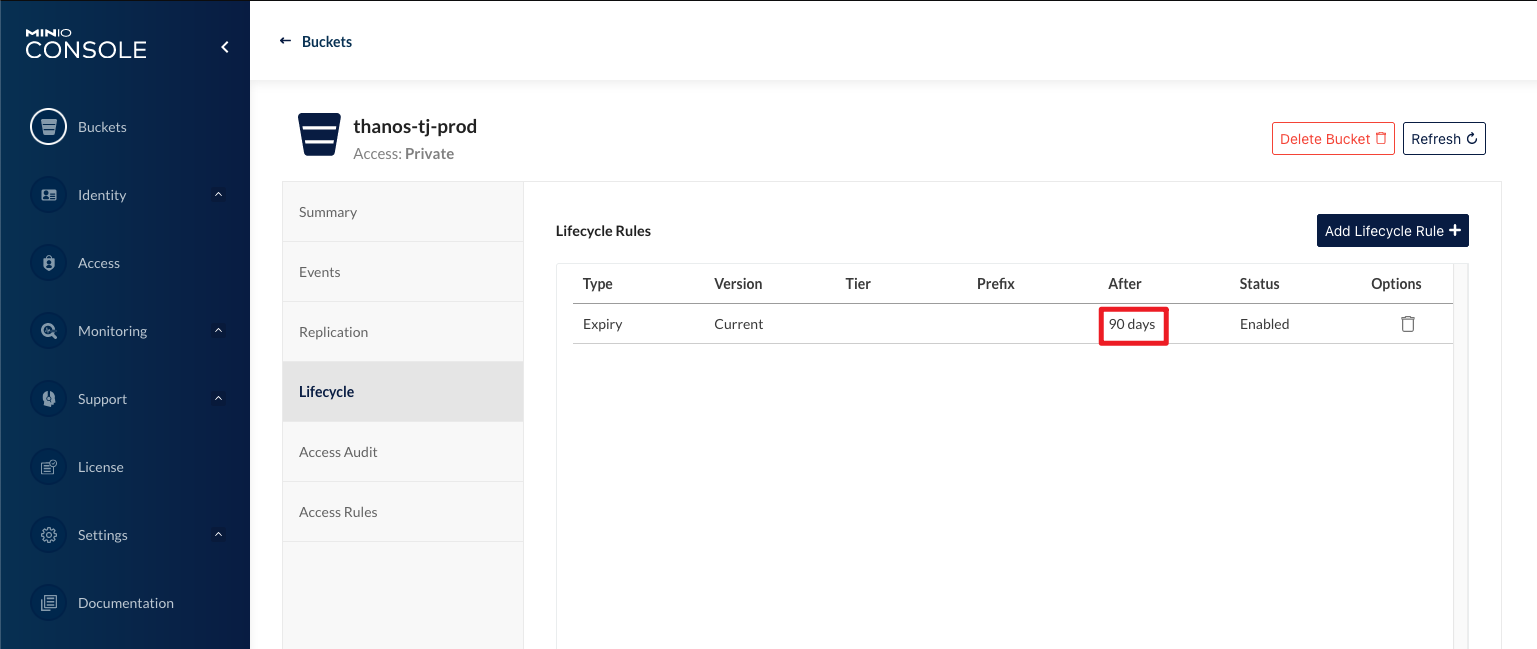
Task: Open the License menu item
Action: (x=101, y=467)
